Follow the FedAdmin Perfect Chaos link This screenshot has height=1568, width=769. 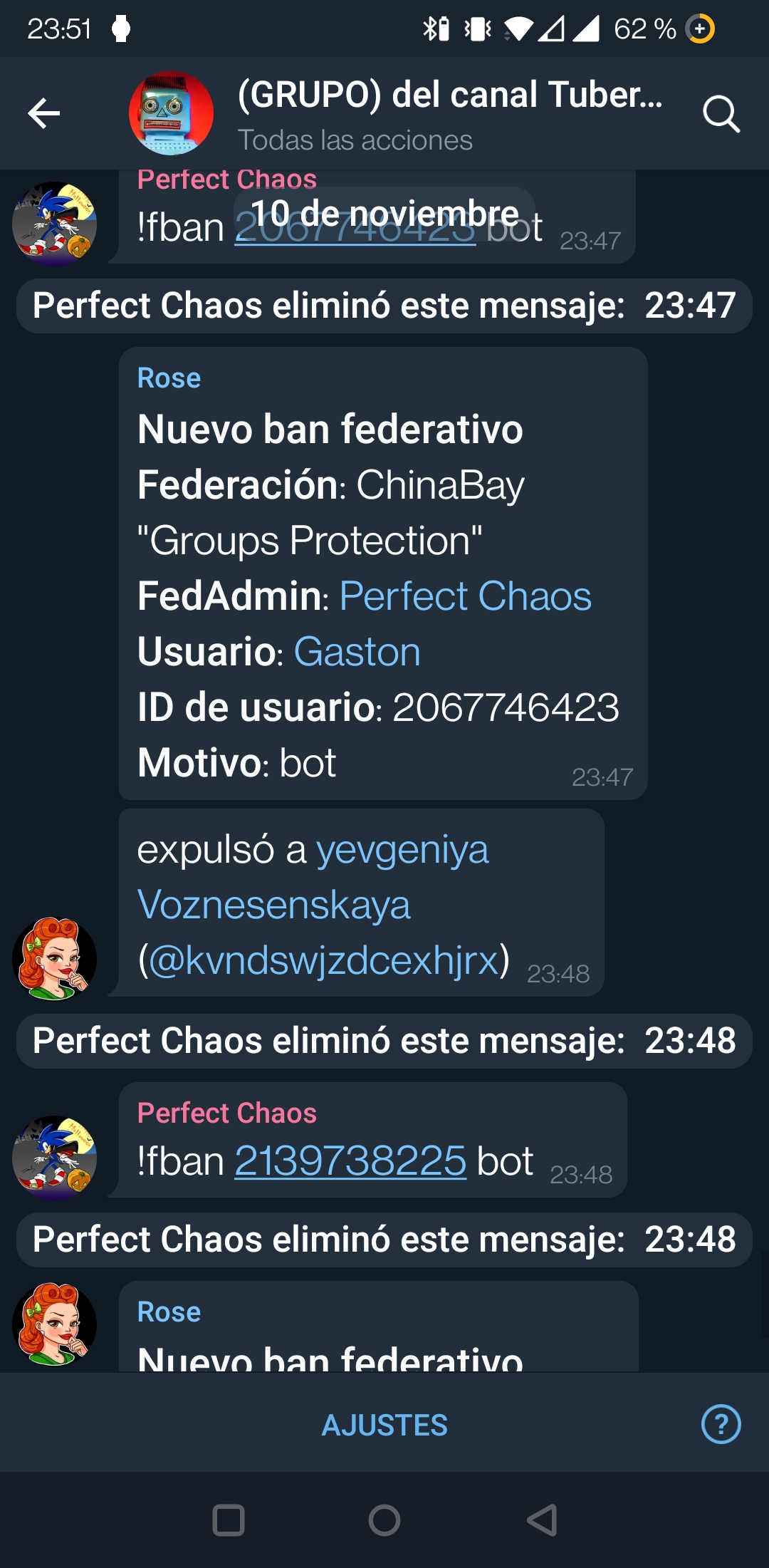point(466,596)
